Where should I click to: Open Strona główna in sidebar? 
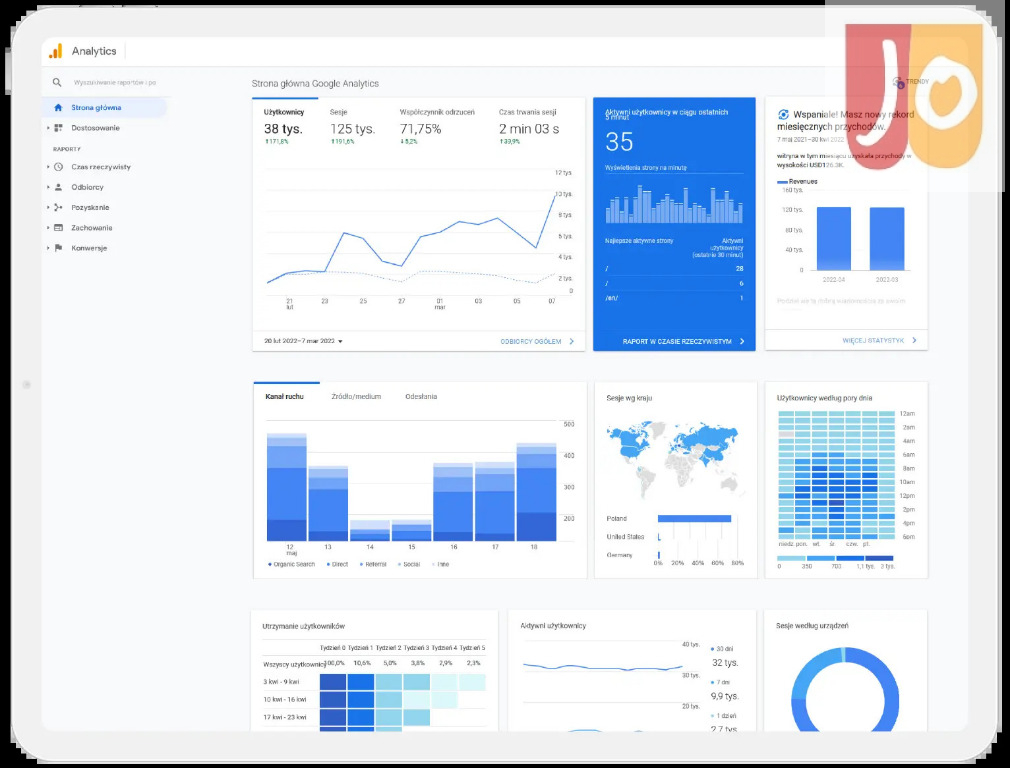tap(104, 108)
